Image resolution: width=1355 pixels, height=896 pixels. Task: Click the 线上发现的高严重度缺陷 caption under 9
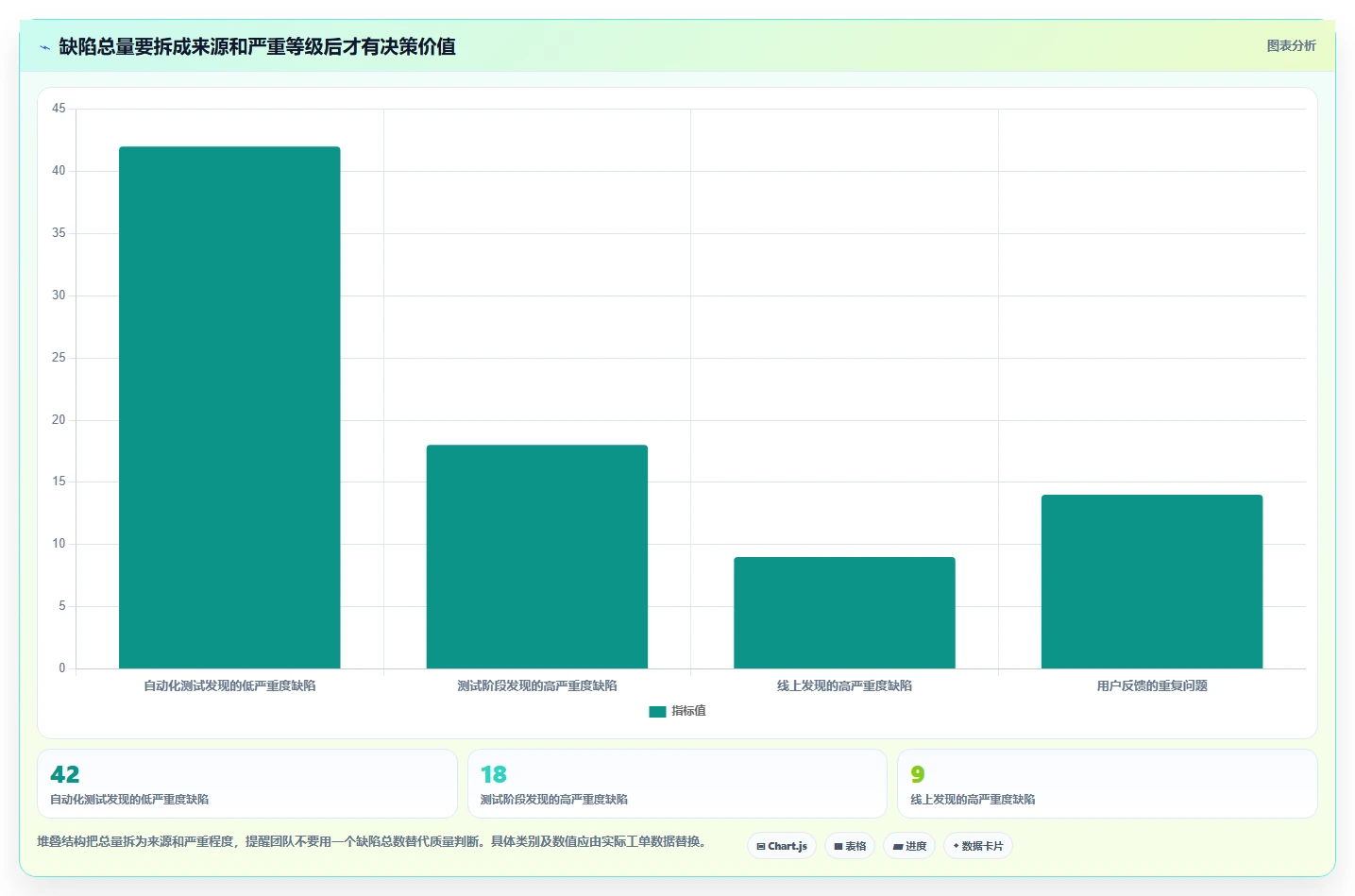pos(973,800)
